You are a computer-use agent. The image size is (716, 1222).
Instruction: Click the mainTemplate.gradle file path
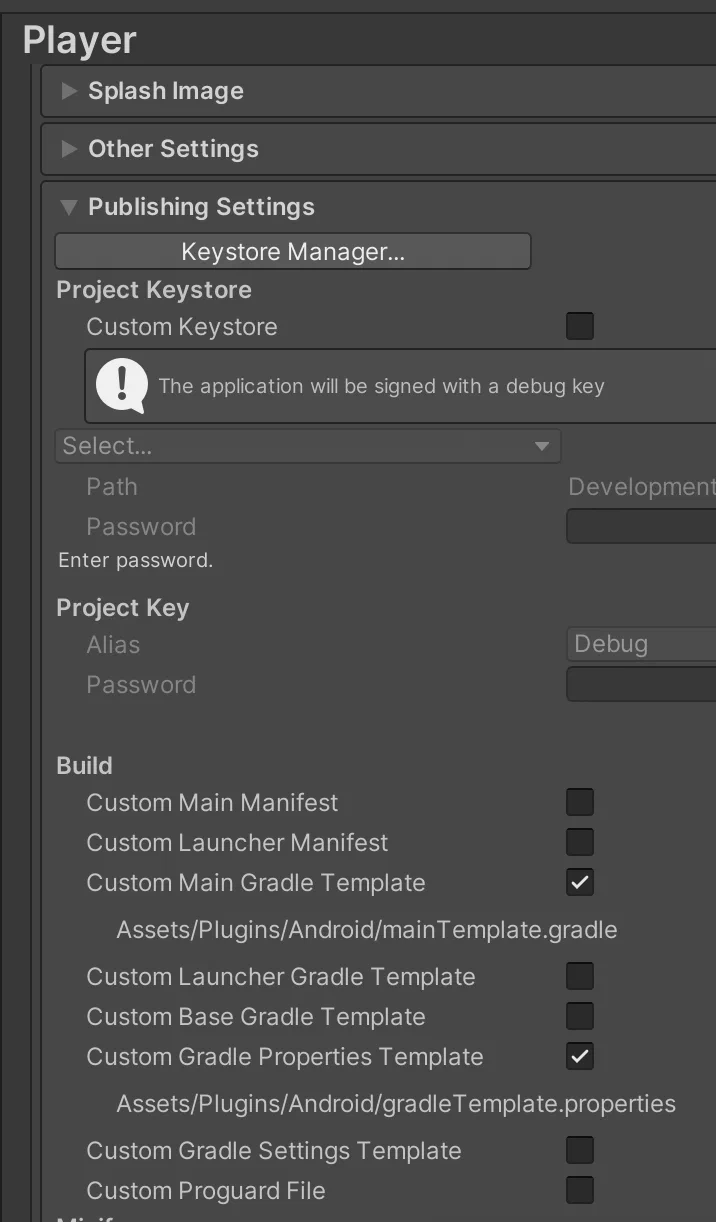click(366, 930)
